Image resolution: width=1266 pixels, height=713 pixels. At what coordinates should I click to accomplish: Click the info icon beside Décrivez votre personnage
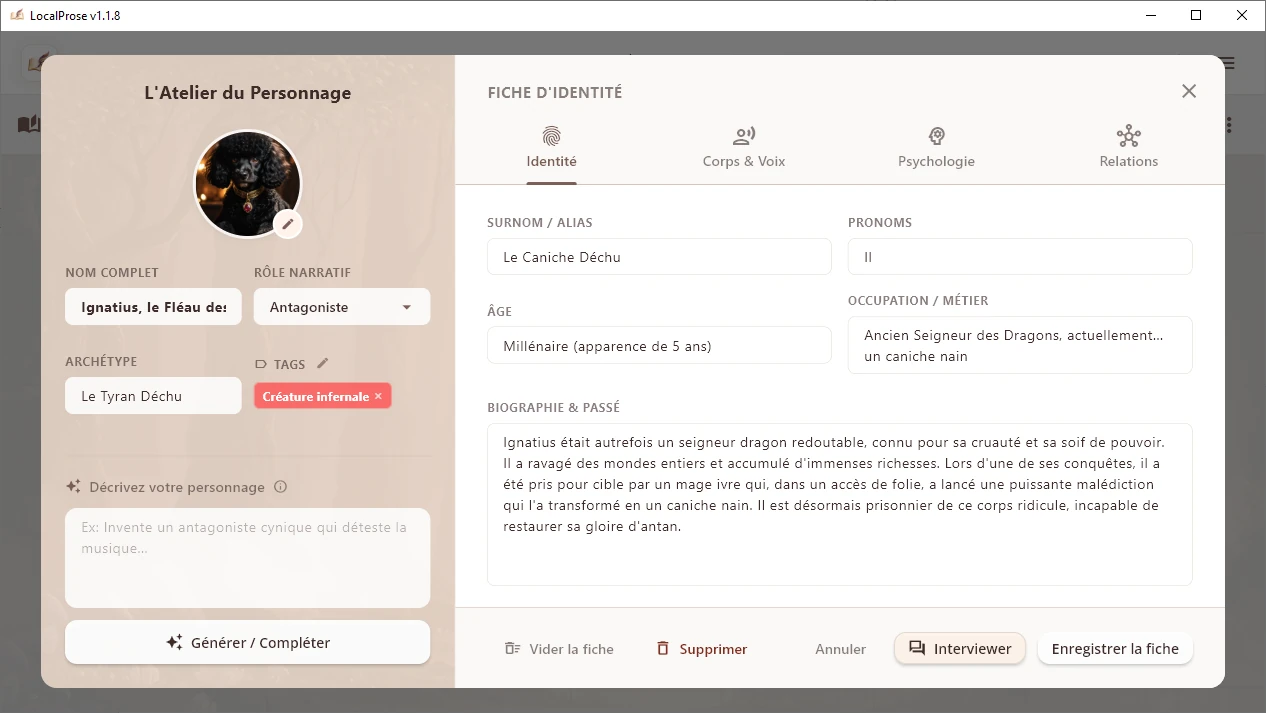(280, 487)
